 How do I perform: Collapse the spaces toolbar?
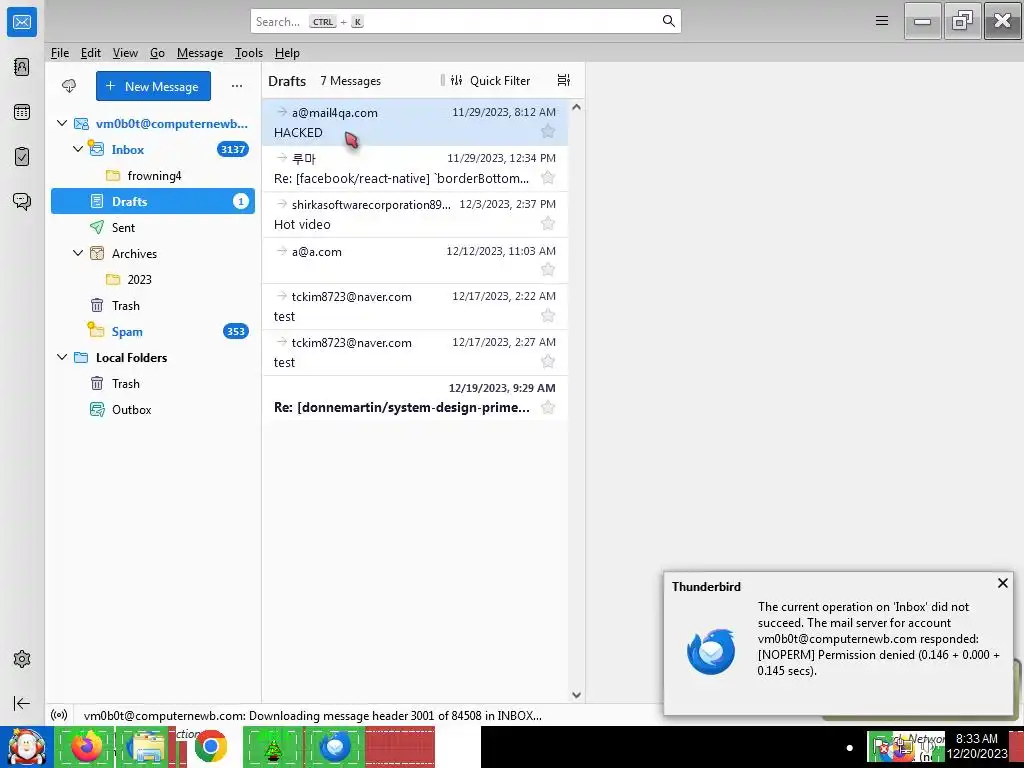click(22, 703)
